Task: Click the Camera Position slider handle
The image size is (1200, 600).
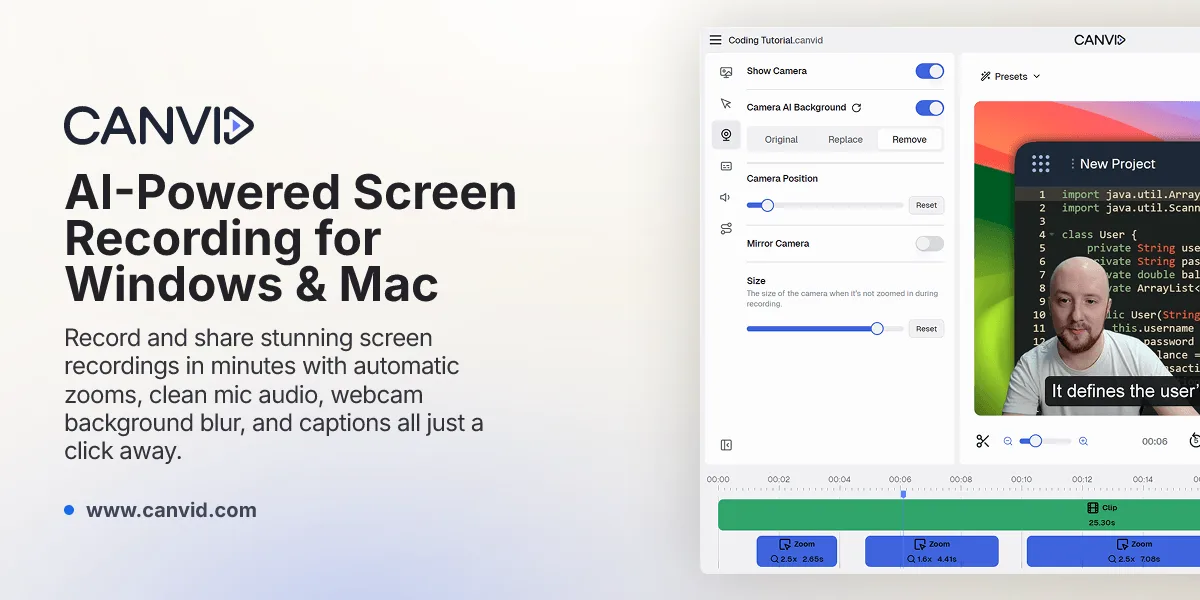Action: 767,205
